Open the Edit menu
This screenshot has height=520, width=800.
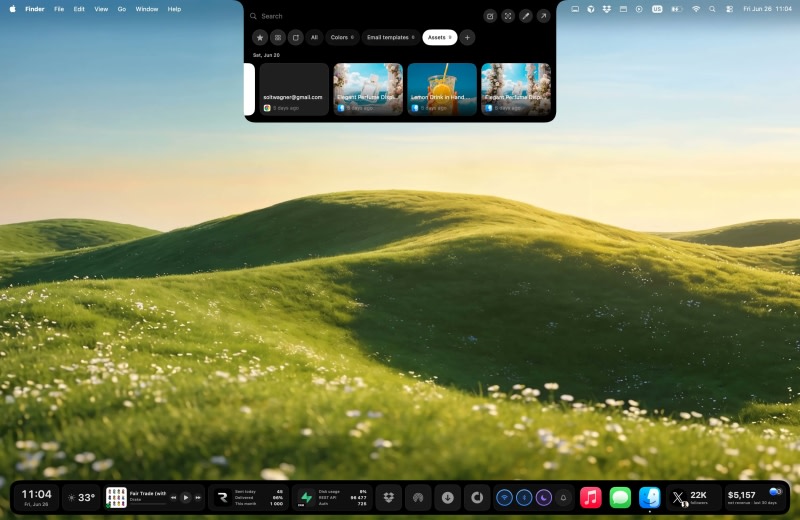pyautogui.click(x=79, y=9)
